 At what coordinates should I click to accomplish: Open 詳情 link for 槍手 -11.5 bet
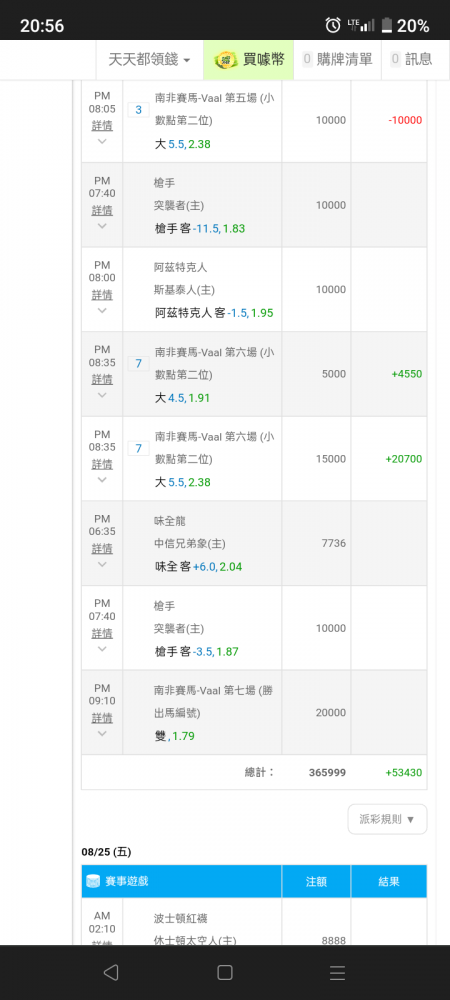[102, 210]
